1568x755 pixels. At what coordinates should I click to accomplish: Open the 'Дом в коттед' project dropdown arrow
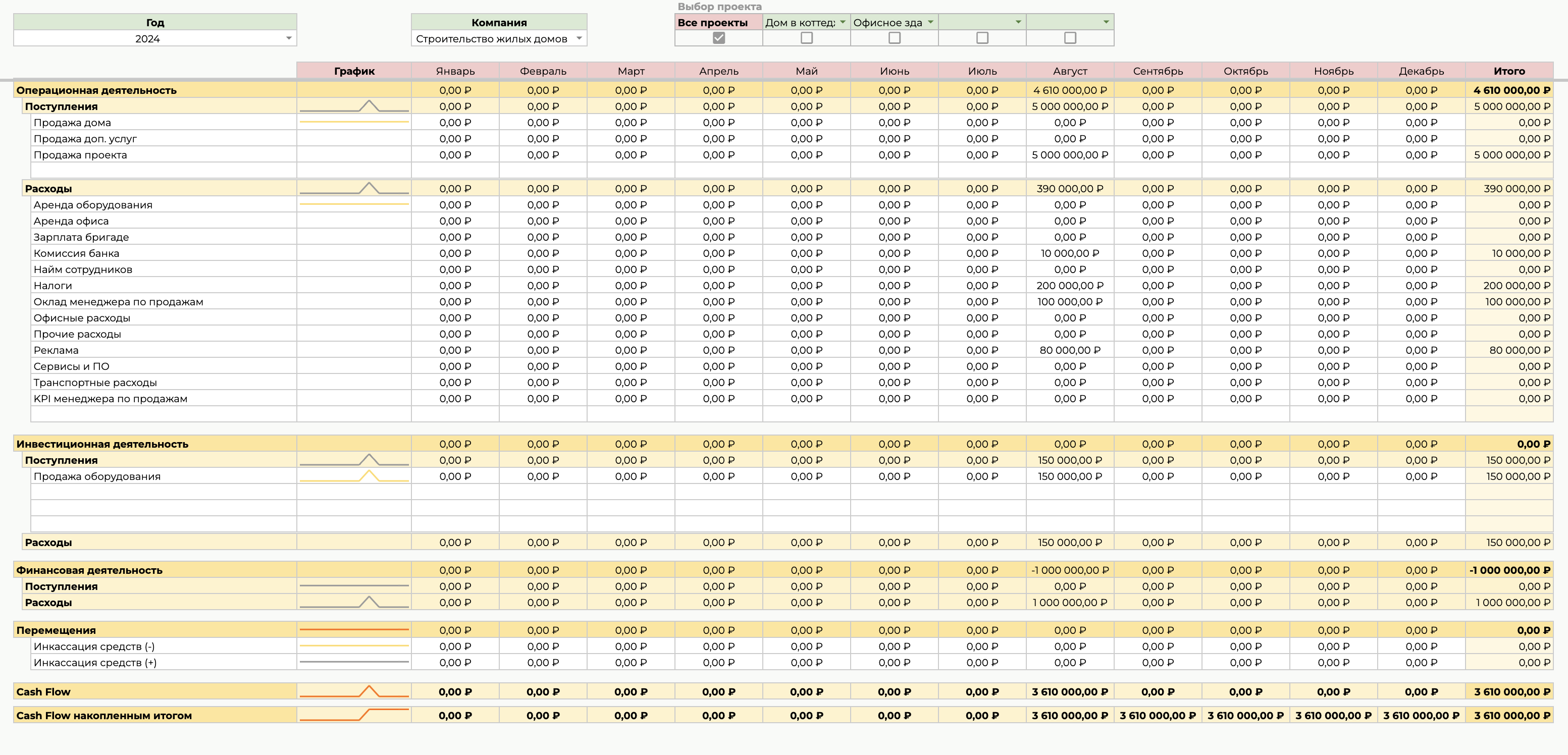[x=843, y=22]
